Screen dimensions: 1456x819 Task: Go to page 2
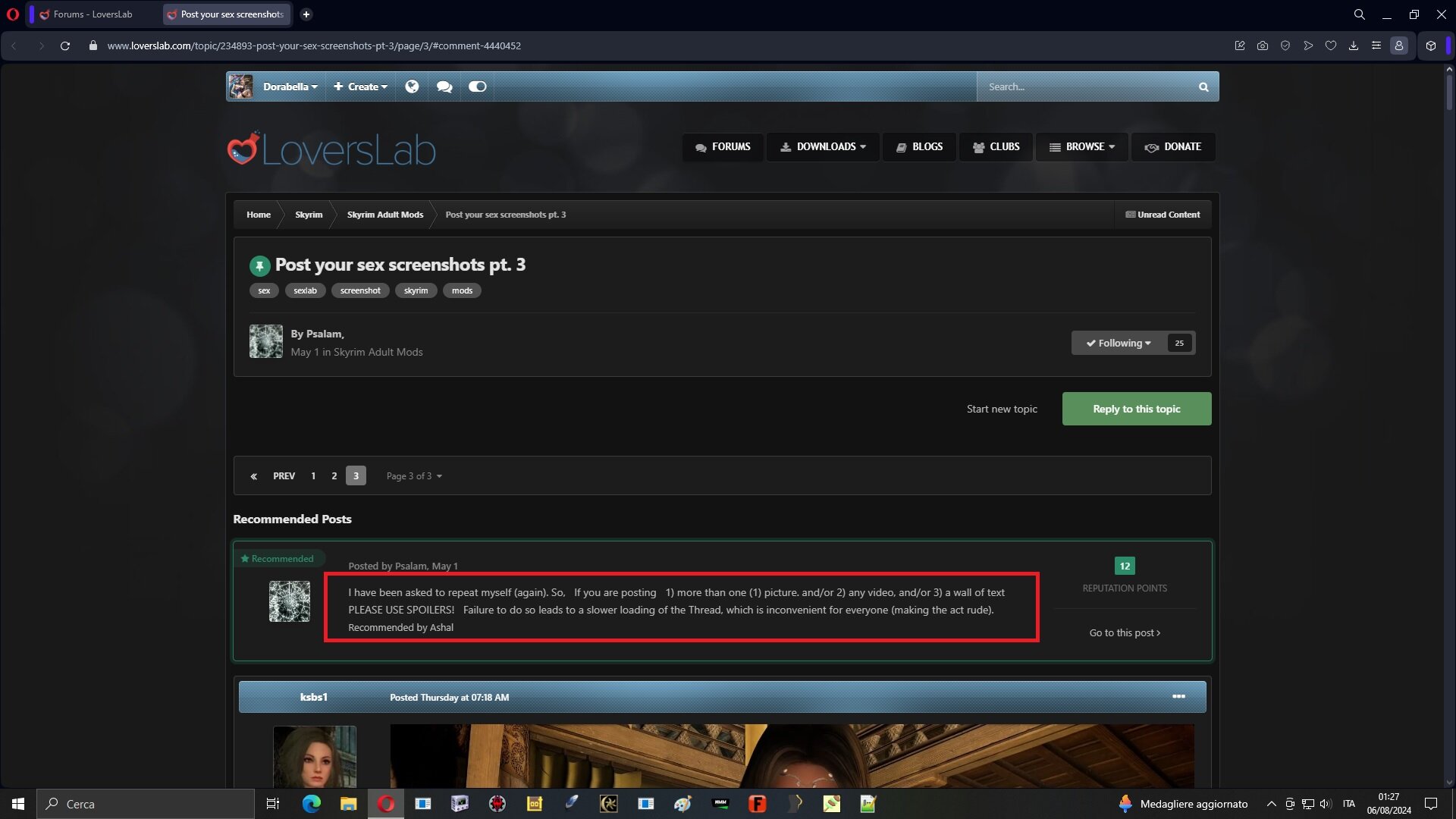coord(334,476)
